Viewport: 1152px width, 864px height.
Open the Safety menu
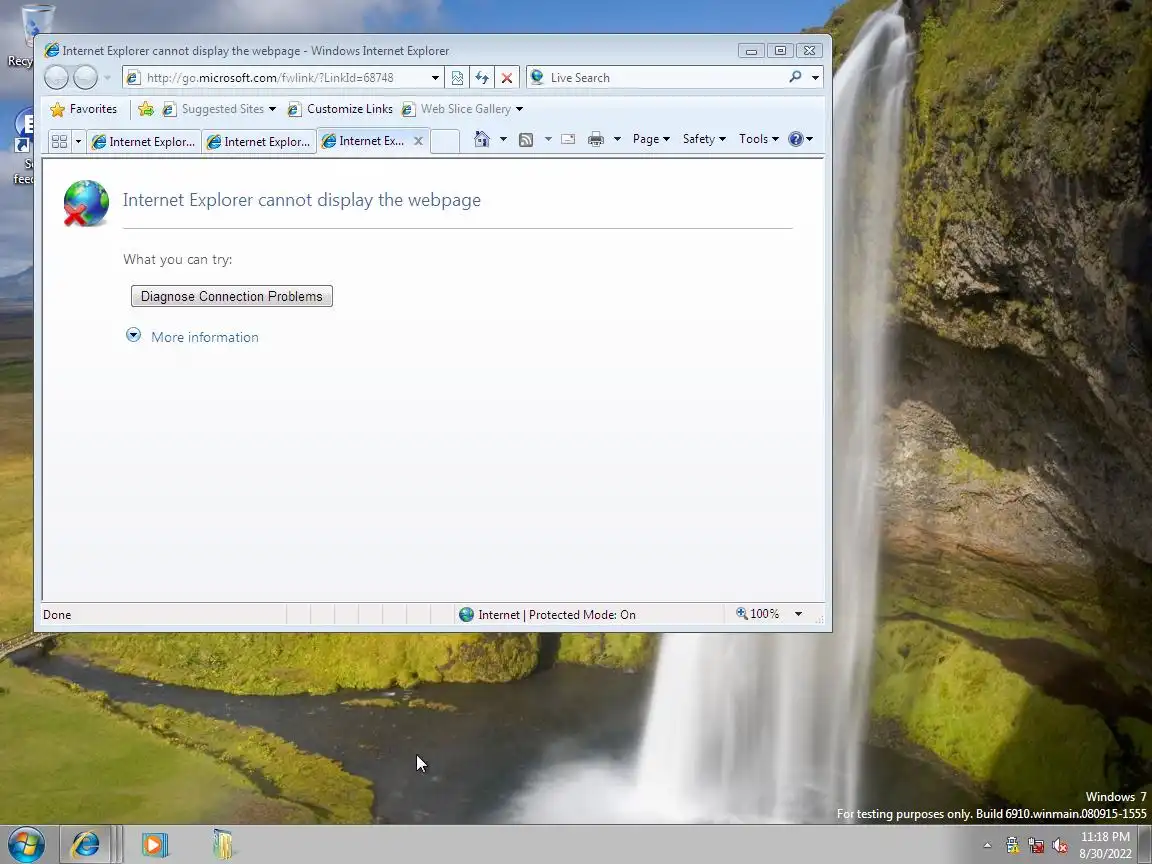704,139
